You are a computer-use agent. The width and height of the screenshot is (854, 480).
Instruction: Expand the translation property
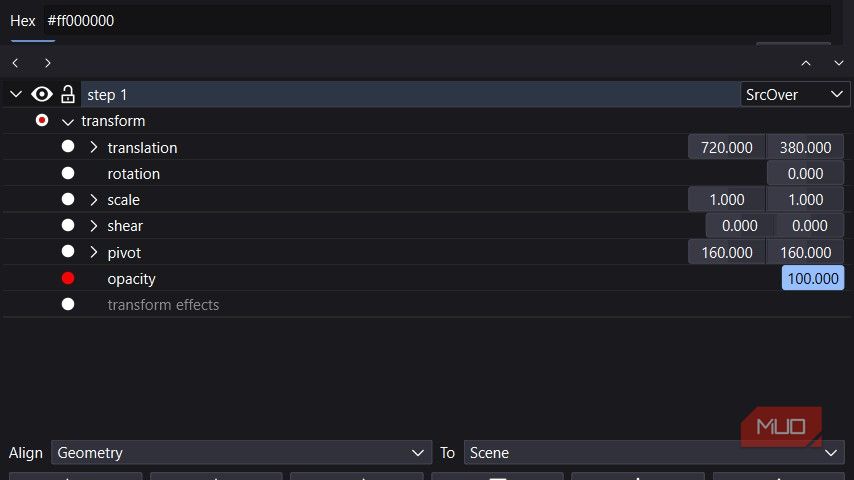pyautogui.click(x=94, y=147)
